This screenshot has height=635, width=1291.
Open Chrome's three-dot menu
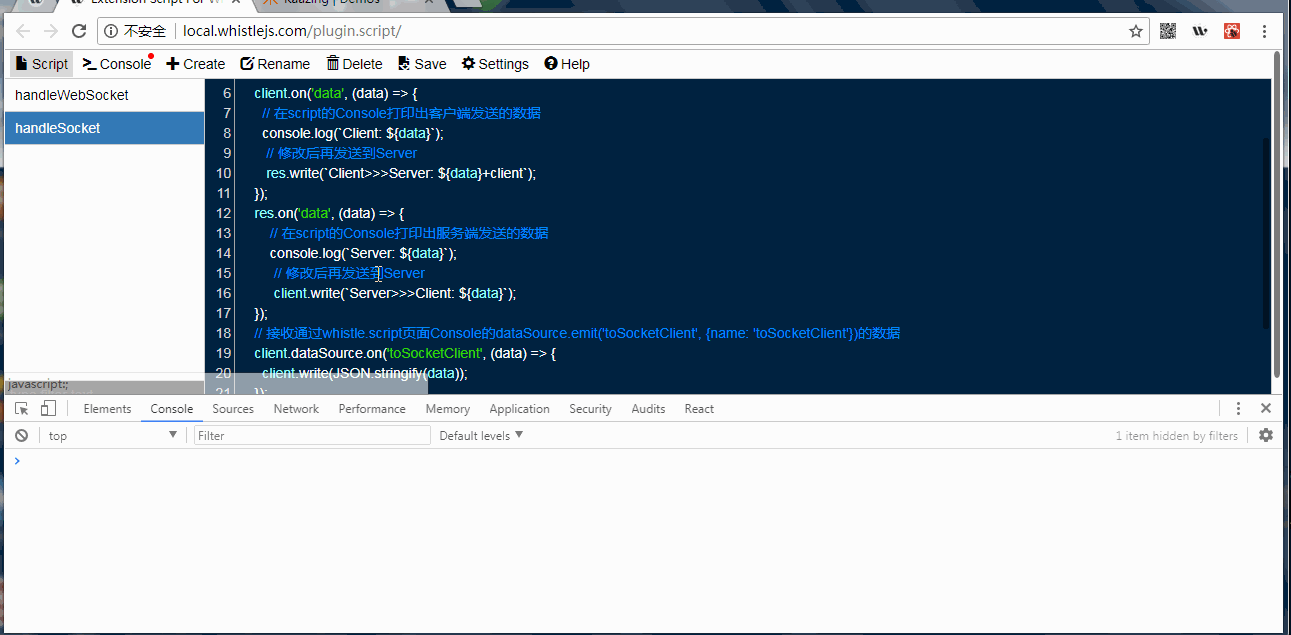(1266, 31)
